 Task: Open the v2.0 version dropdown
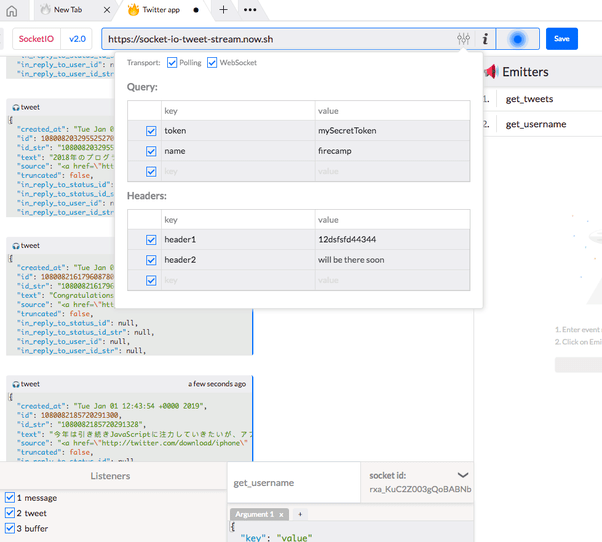77,39
